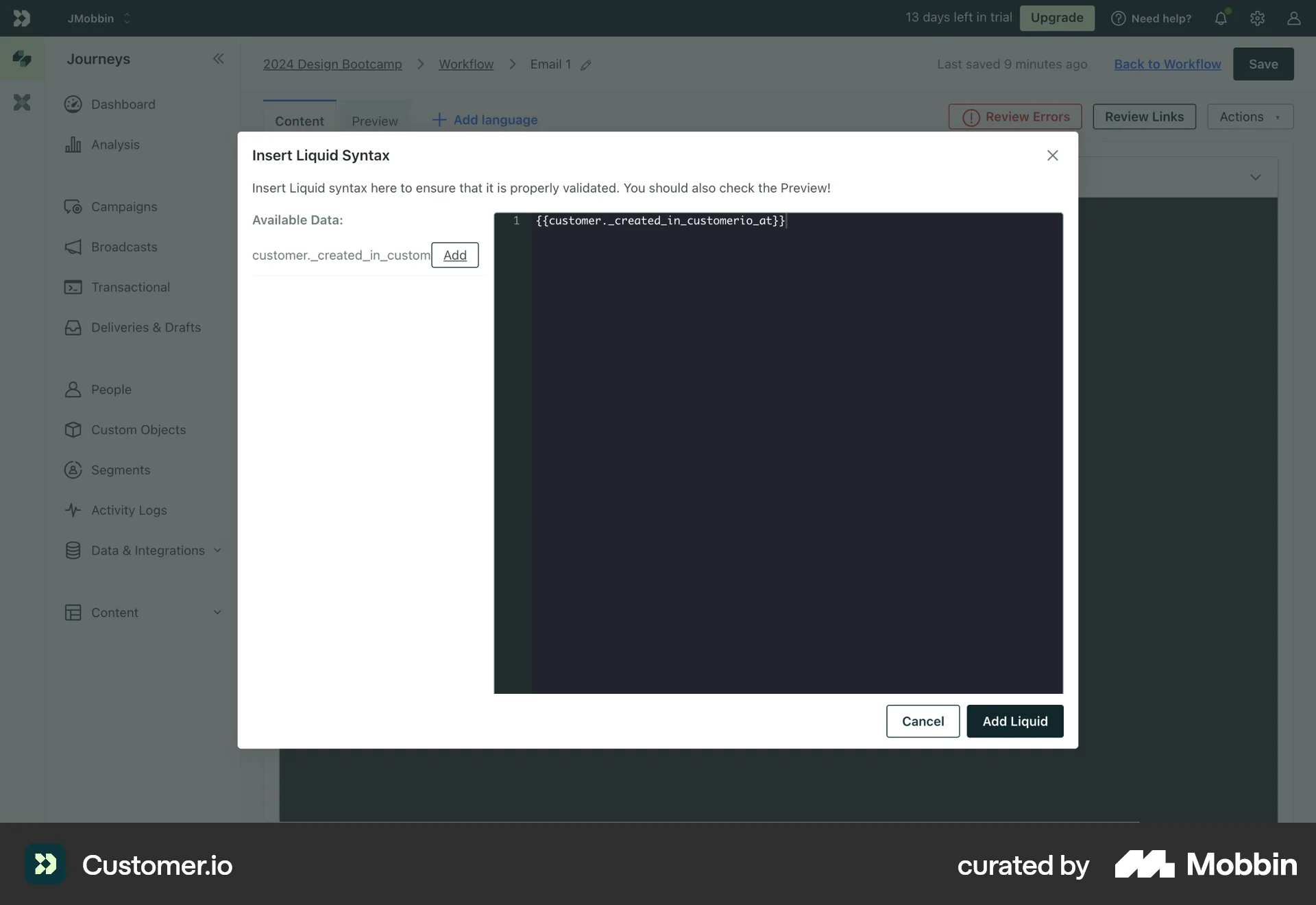Screen dimensions: 1316x905
Task: Collapse the Journeys sidebar
Action: coord(219,59)
